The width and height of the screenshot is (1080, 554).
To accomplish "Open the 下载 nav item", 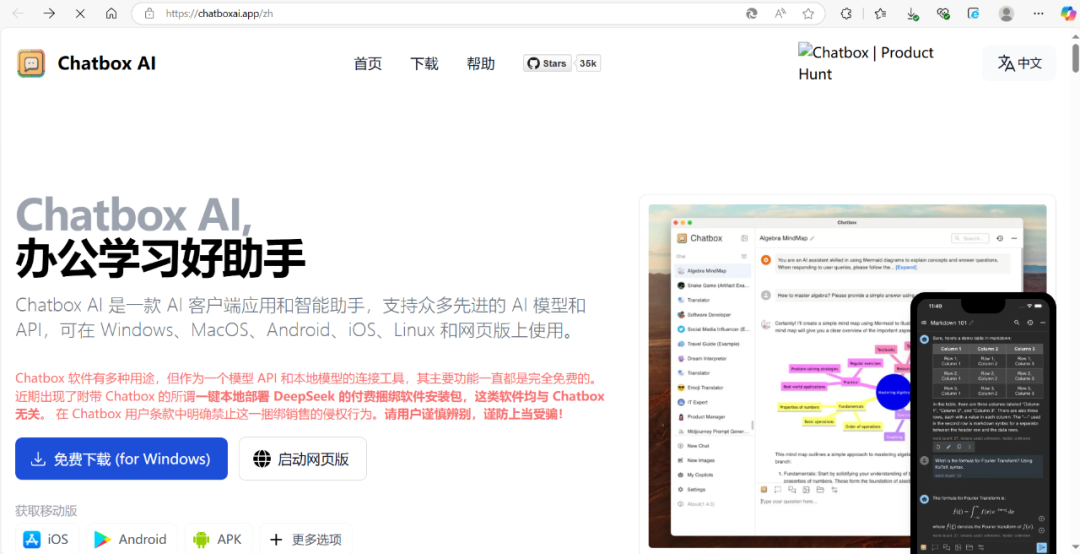I will click(424, 63).
